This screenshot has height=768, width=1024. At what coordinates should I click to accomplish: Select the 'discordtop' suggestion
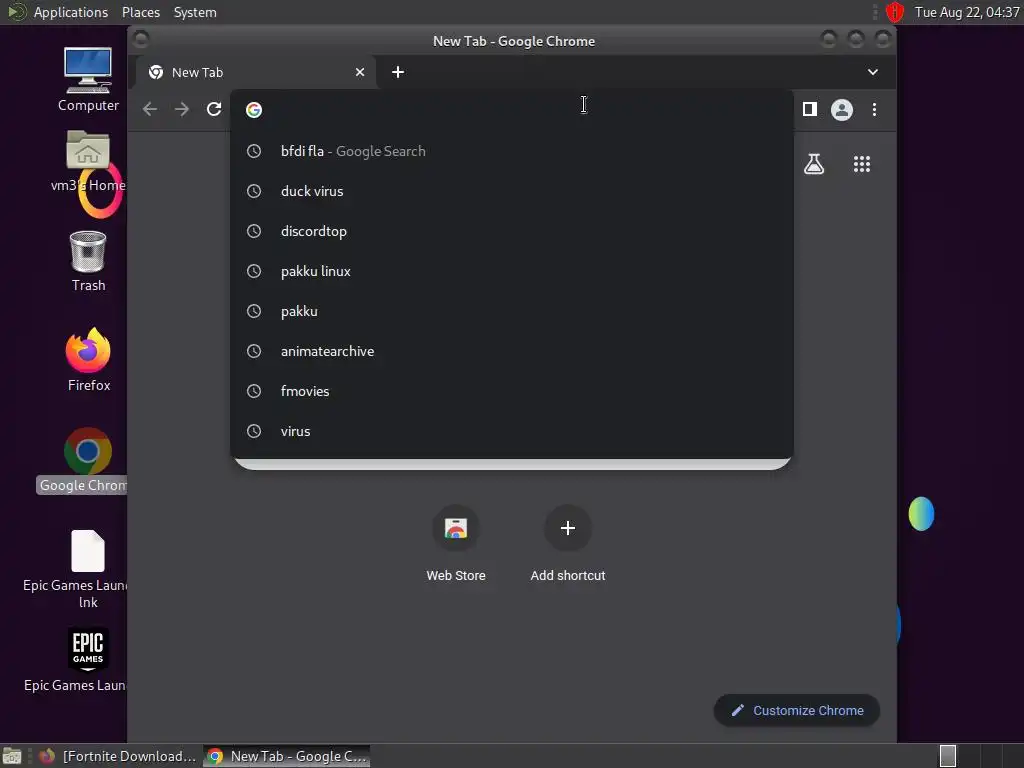click(512, 231)
